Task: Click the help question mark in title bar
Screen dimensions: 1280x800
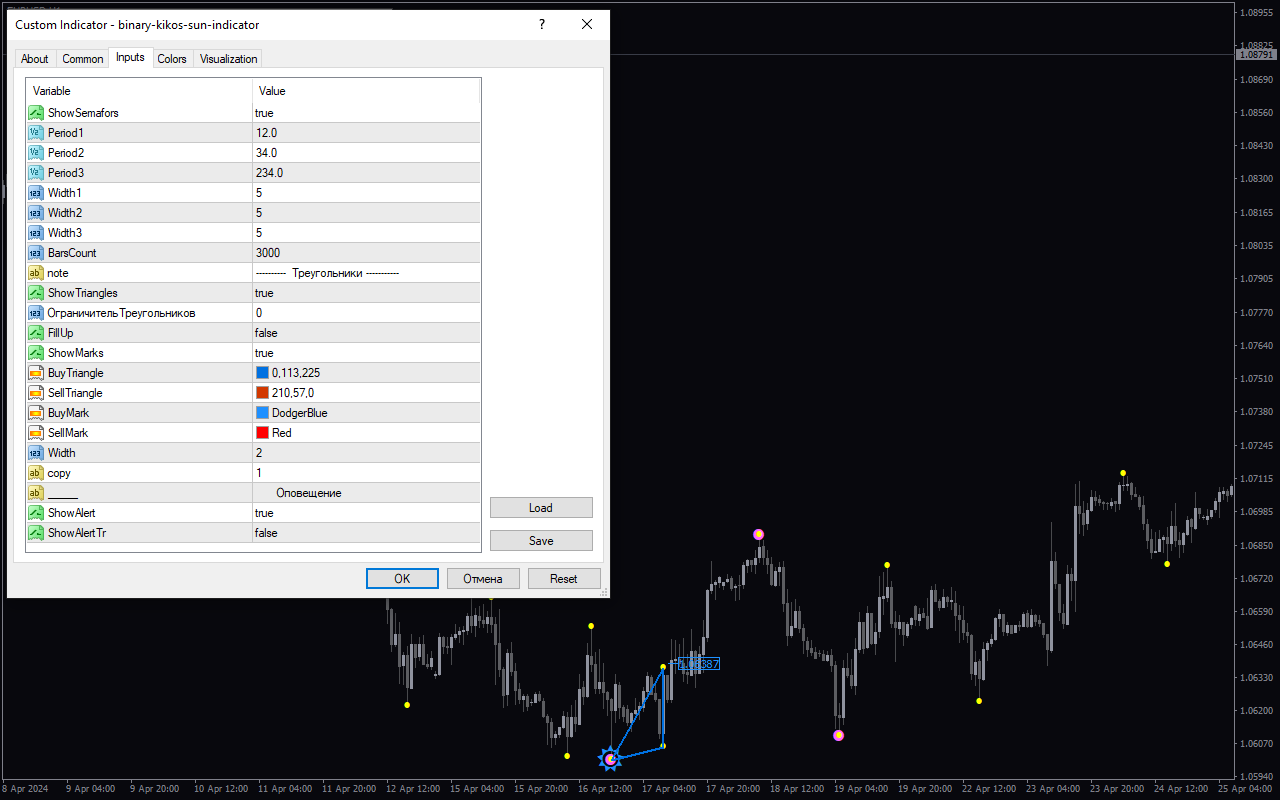Action: 541,24
